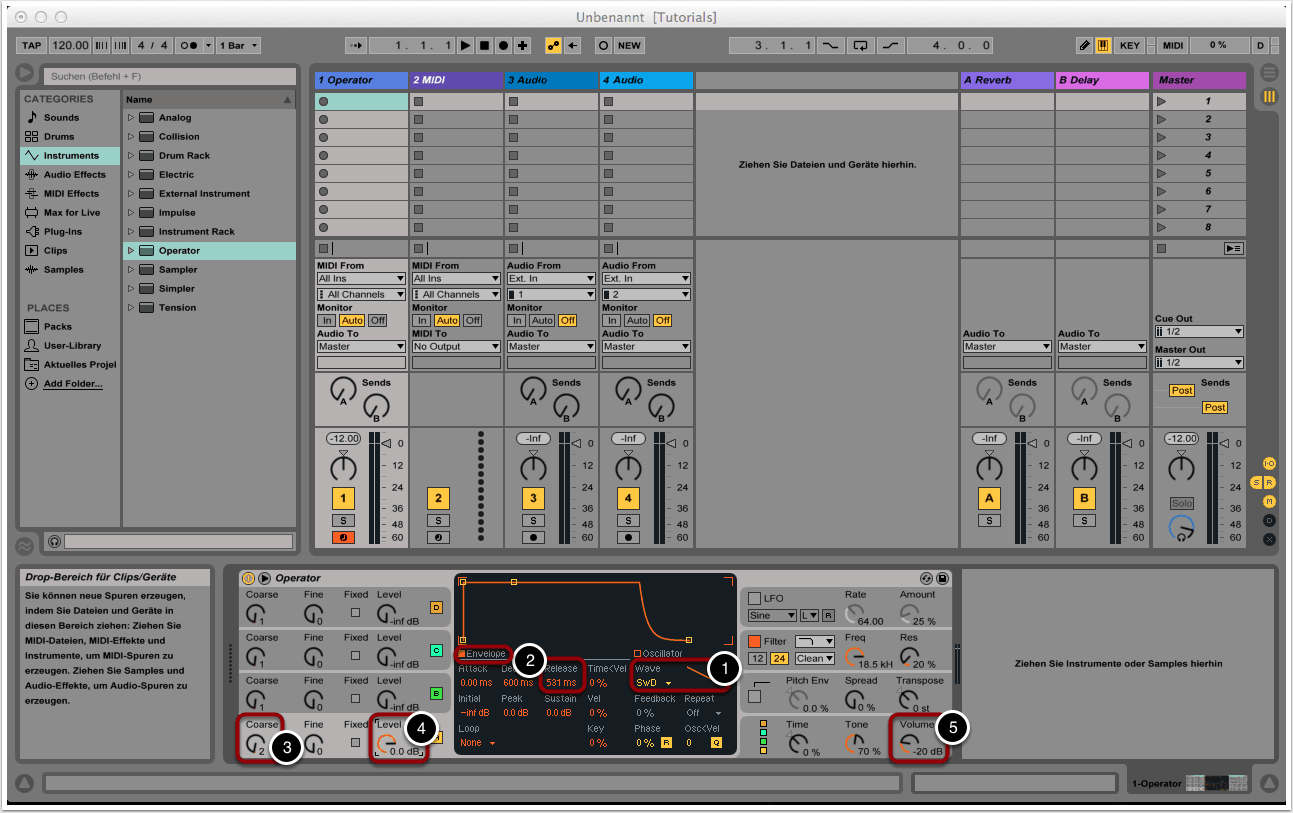Enable the Draw Mode pencil icon
Image resolution: width=1293 pixels, height=813 pixels.
(1085, 46)
